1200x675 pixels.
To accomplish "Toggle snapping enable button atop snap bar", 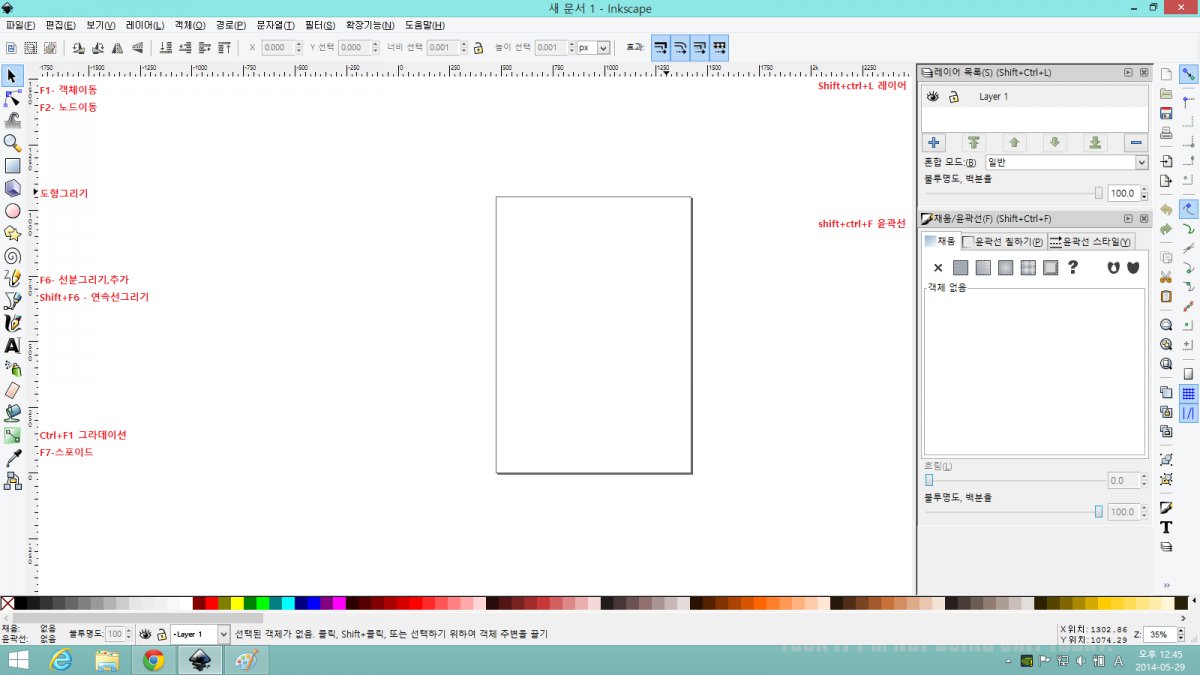I will tap(1189, 74).
